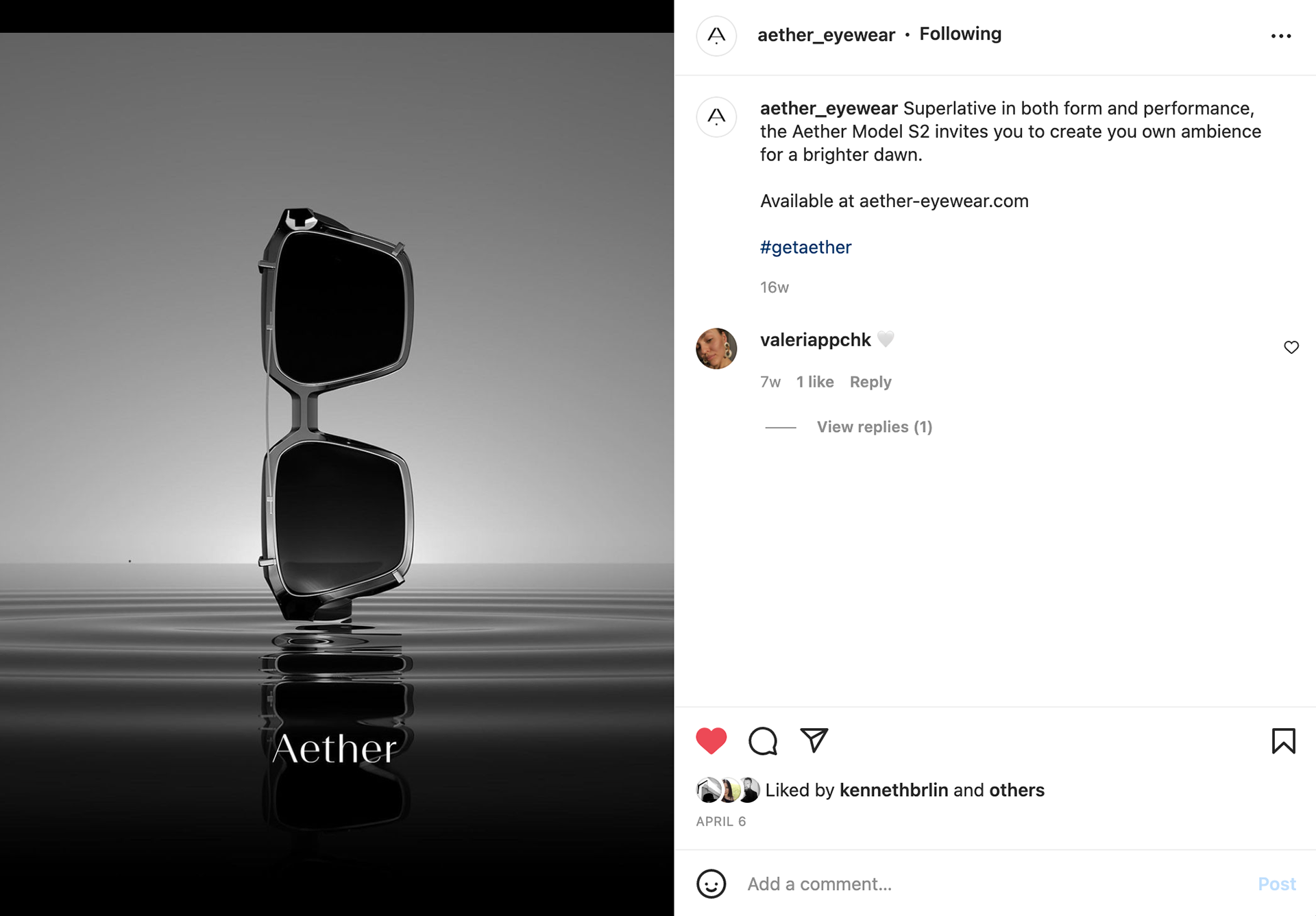Open the comment bubble icon
This screenshot has height=916, width=1316.
[763, 740]
